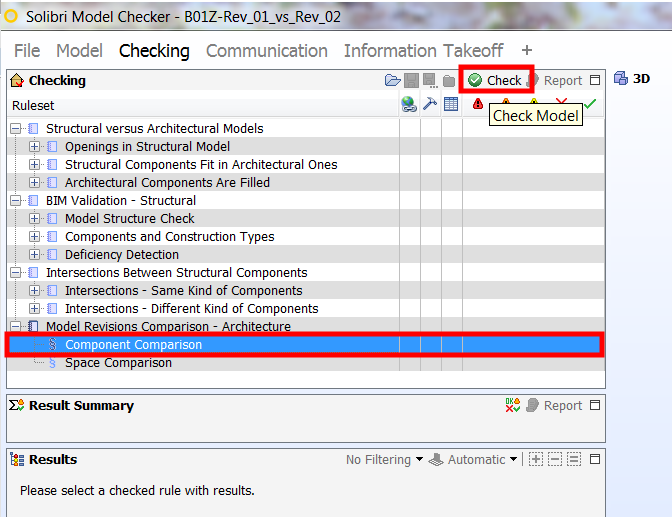
Task: Switch to the Model tab
Action: (80, 51)
